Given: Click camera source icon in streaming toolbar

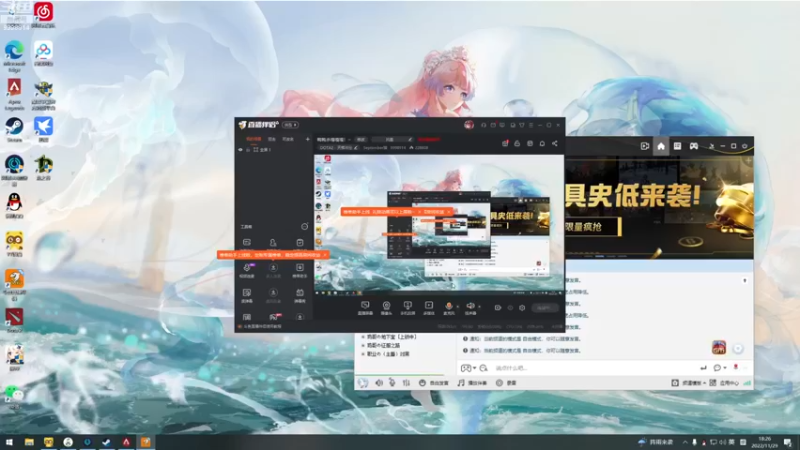Looking at the screenshot, I should (386, 307).
